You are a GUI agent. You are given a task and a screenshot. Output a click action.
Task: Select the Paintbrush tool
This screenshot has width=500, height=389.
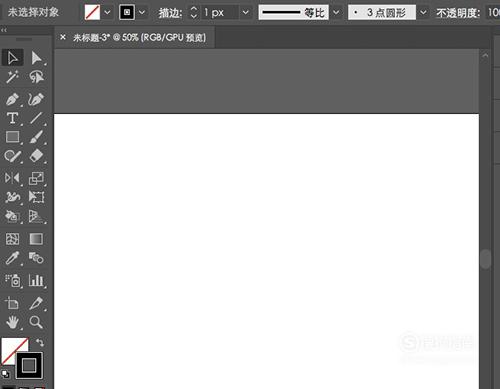36,137
